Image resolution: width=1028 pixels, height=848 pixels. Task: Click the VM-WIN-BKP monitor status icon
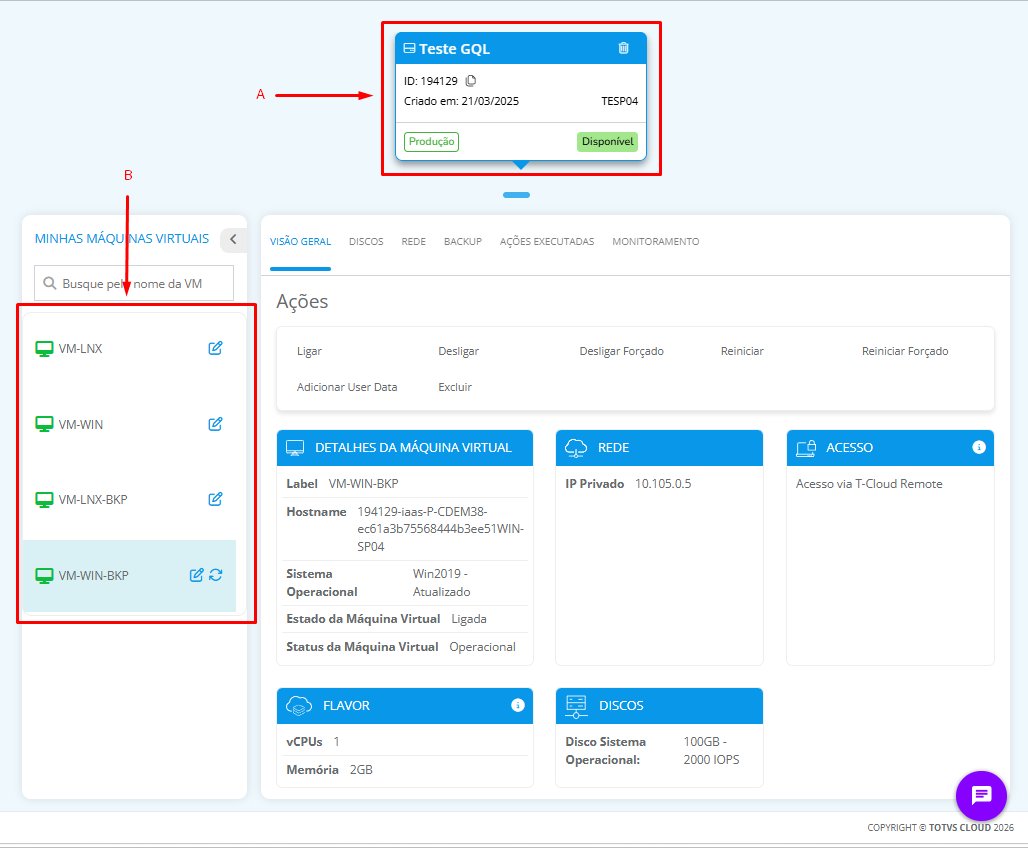pos(44,576)
